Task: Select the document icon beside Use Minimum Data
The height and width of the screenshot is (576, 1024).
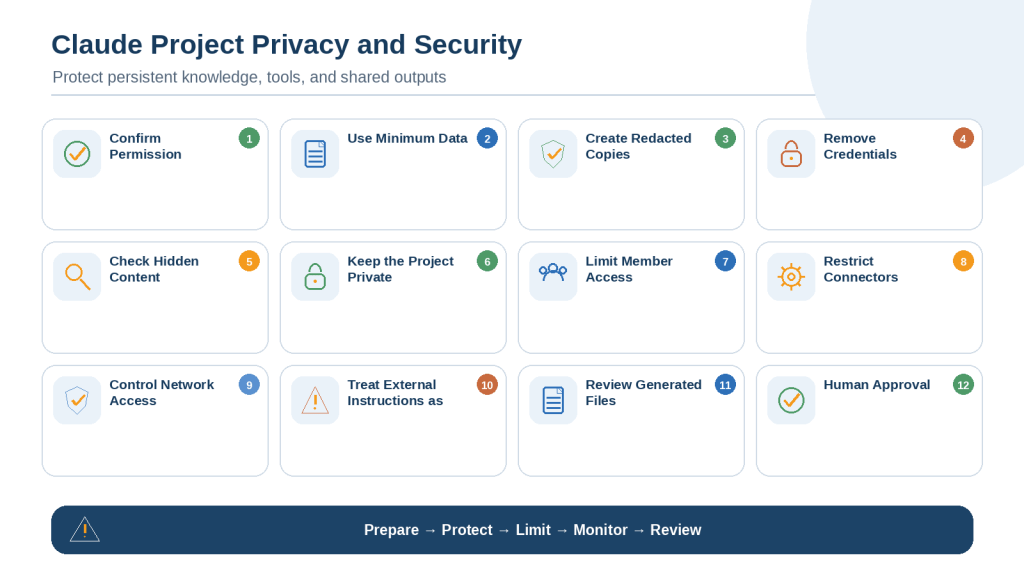Action: tap(315, 154)
